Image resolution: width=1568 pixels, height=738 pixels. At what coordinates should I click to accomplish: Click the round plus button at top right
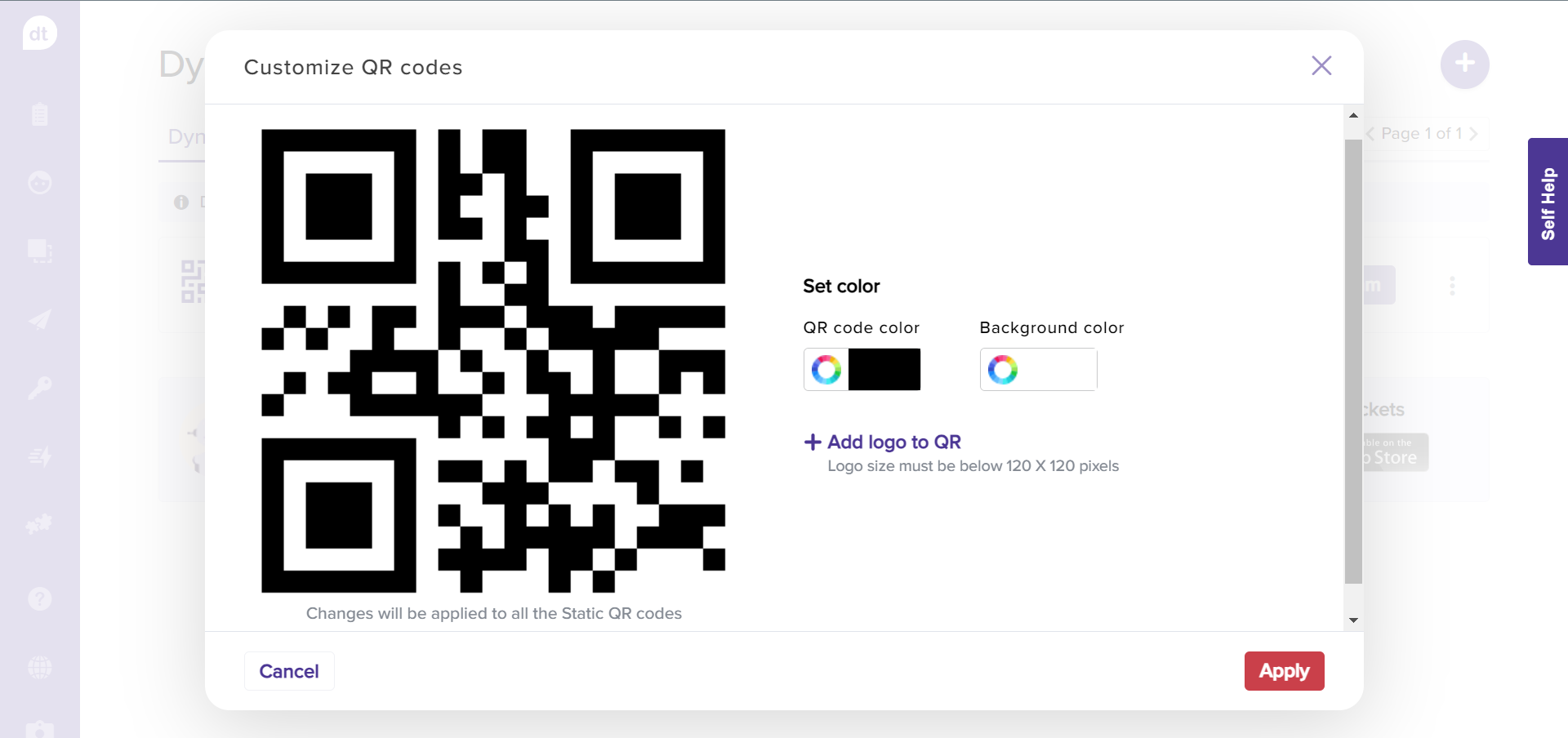[x=1464, y=64]
